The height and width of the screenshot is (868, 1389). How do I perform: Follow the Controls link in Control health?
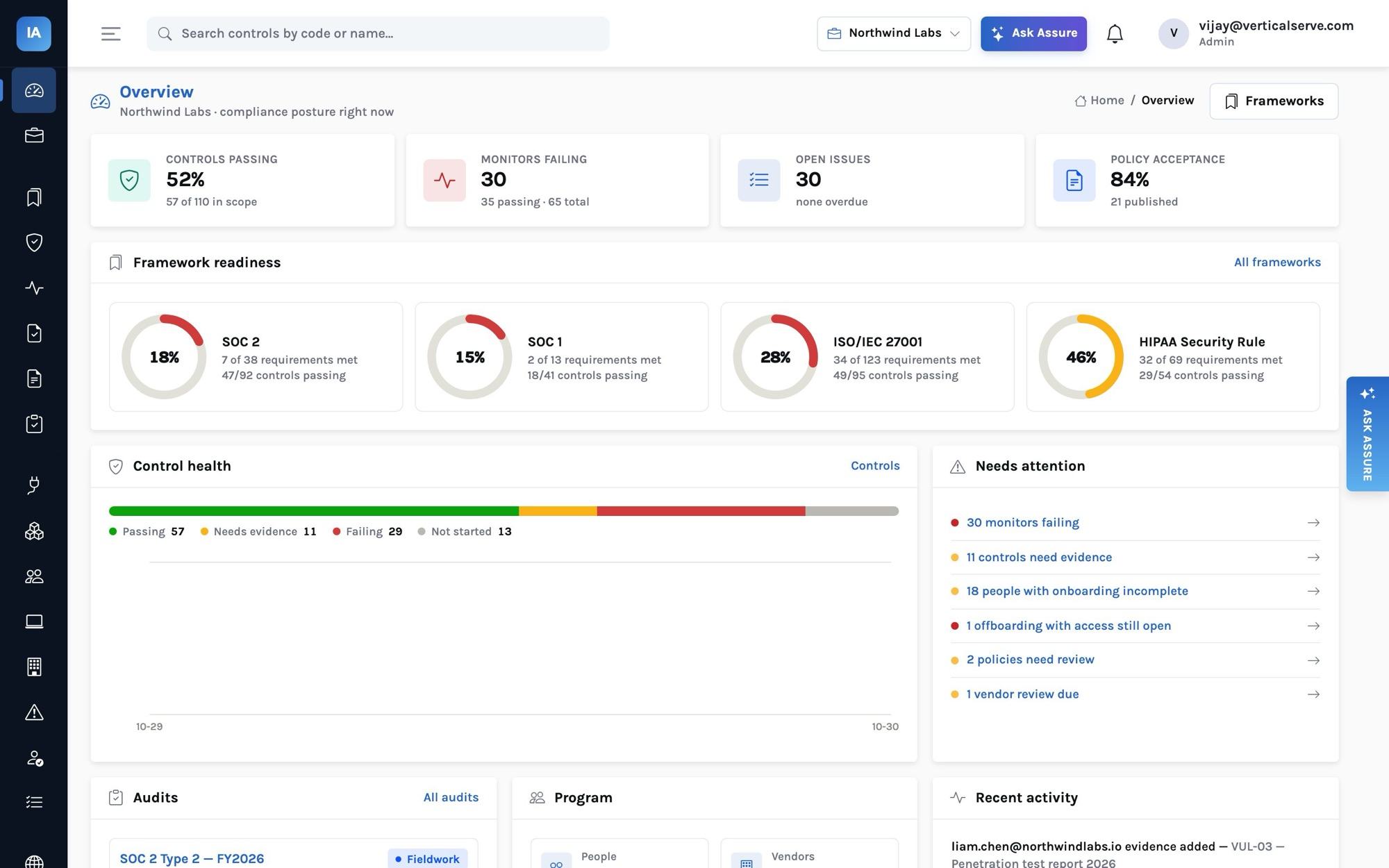pos(875,465)
